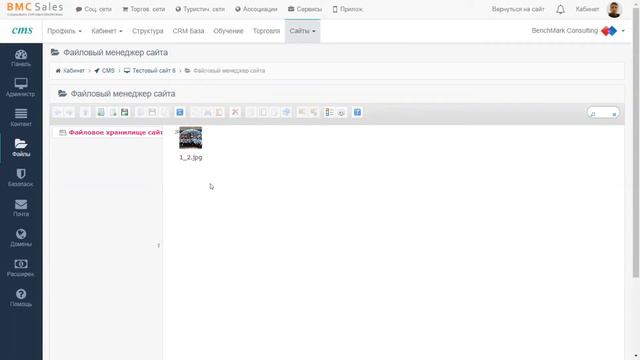Open Ассоциации in the top bar
Image resolution: width=640 pixels, height=360 pixels.
click(256, 9)
